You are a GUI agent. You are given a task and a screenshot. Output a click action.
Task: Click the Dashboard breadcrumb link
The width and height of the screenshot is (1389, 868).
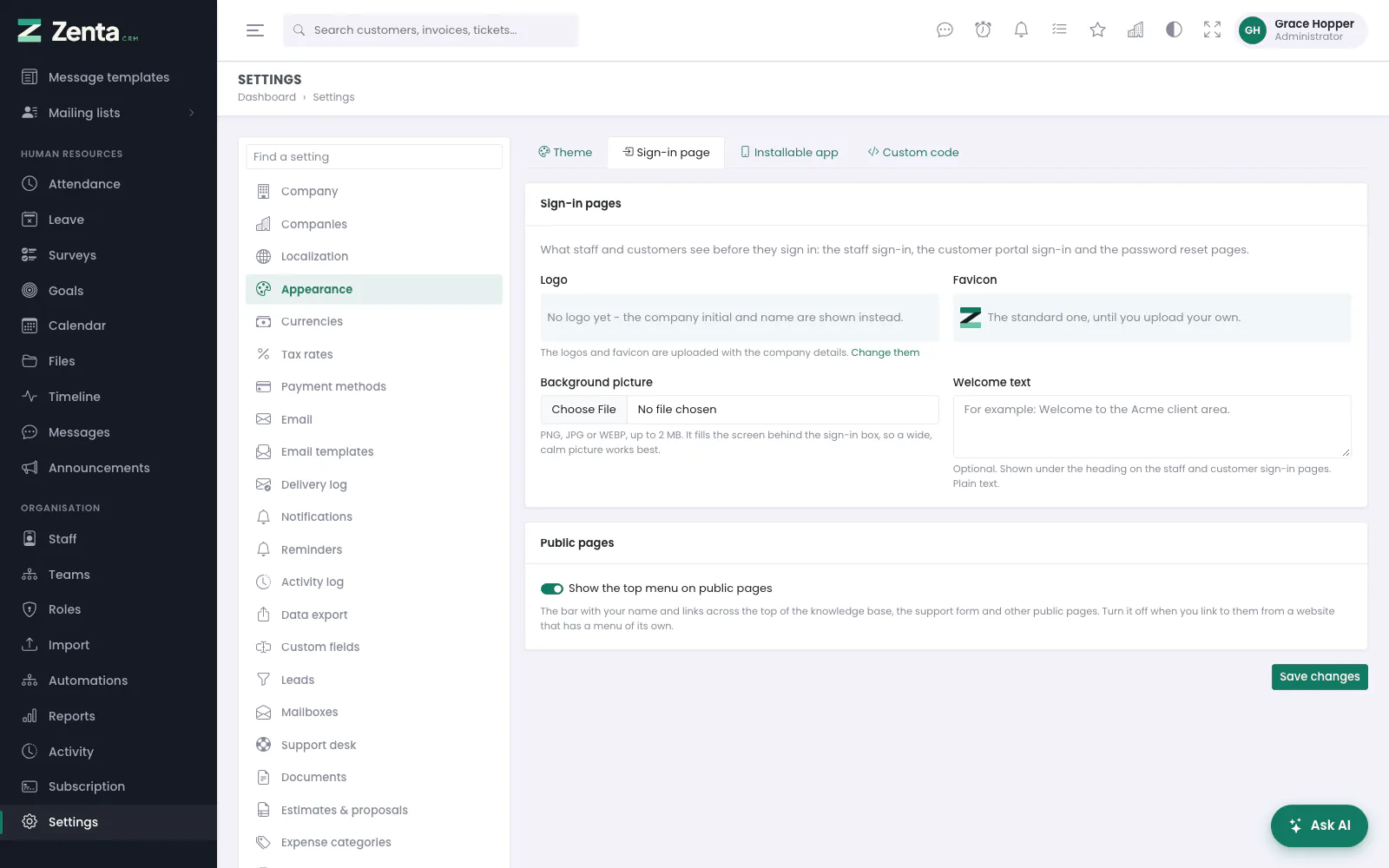pyautogui.click(x=267, y=97)
